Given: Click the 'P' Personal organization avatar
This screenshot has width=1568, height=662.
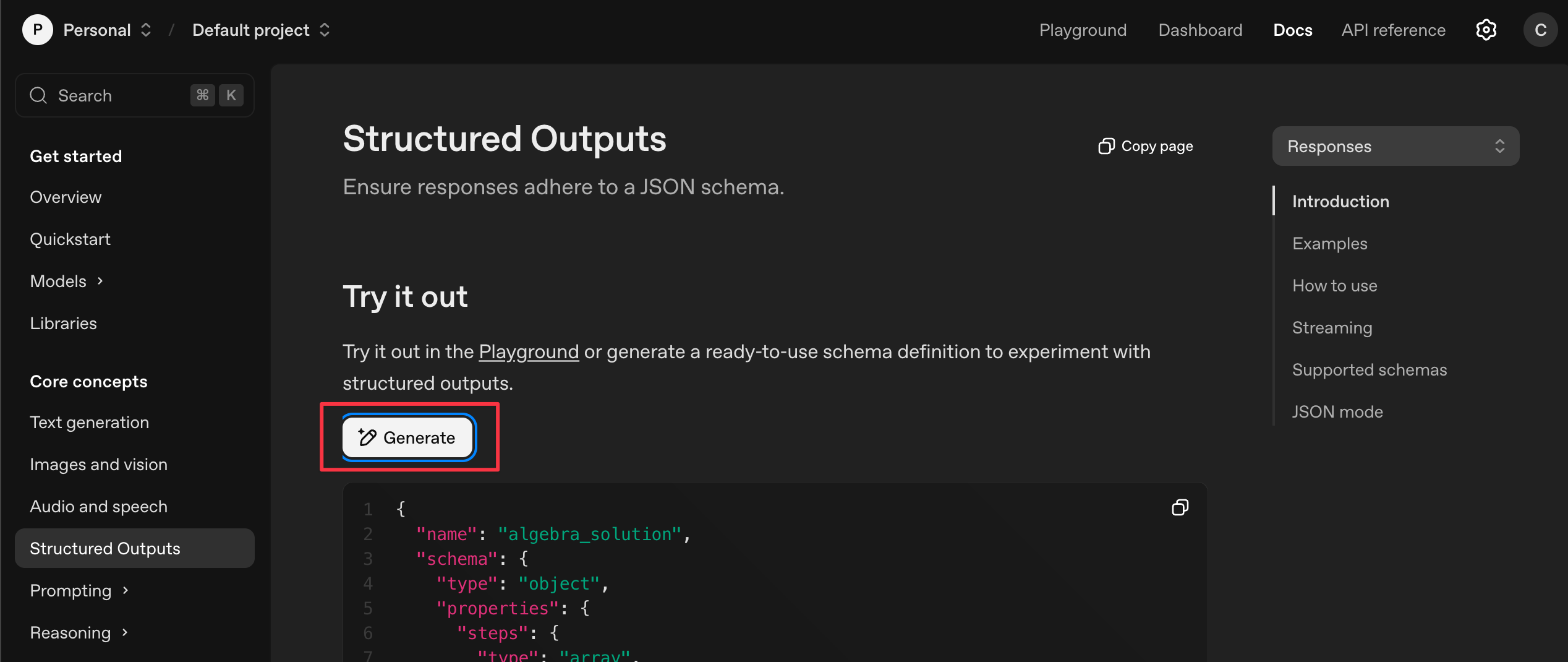Looking at the screenshot, I should click(x=37, y=30).
